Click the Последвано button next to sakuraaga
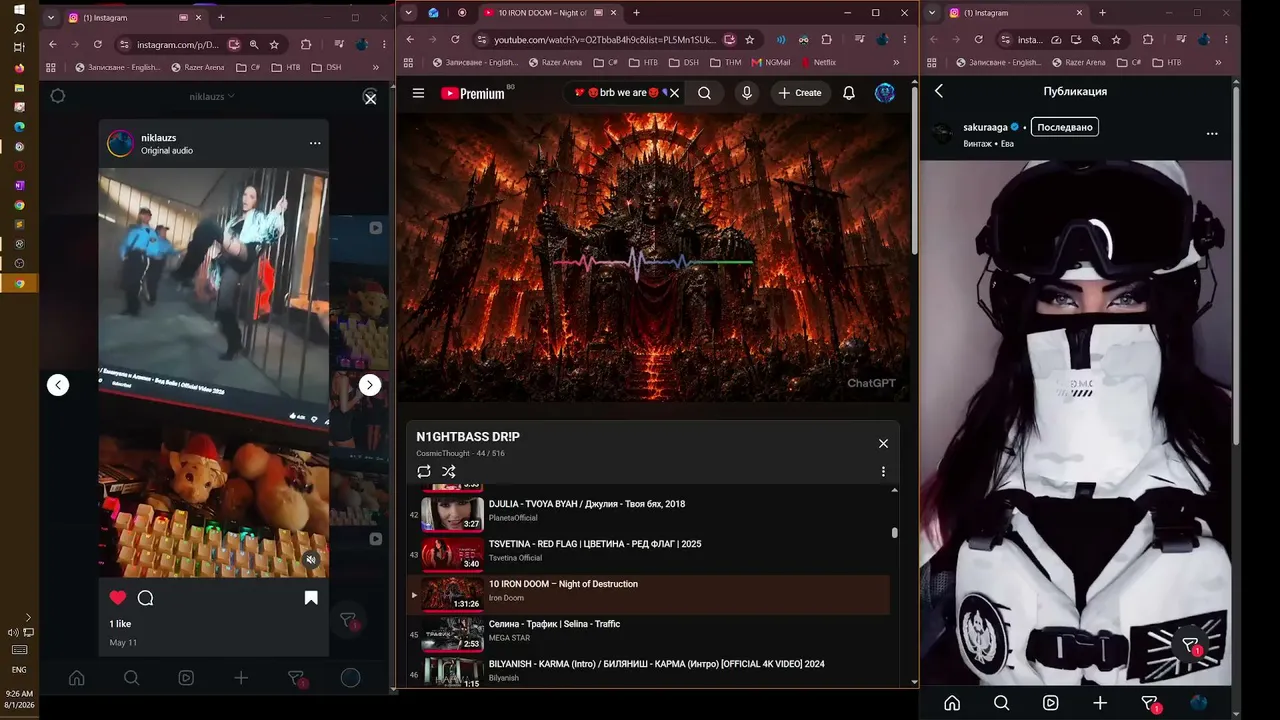The height and width of the screenshot is (720, 1280). 1065,127
